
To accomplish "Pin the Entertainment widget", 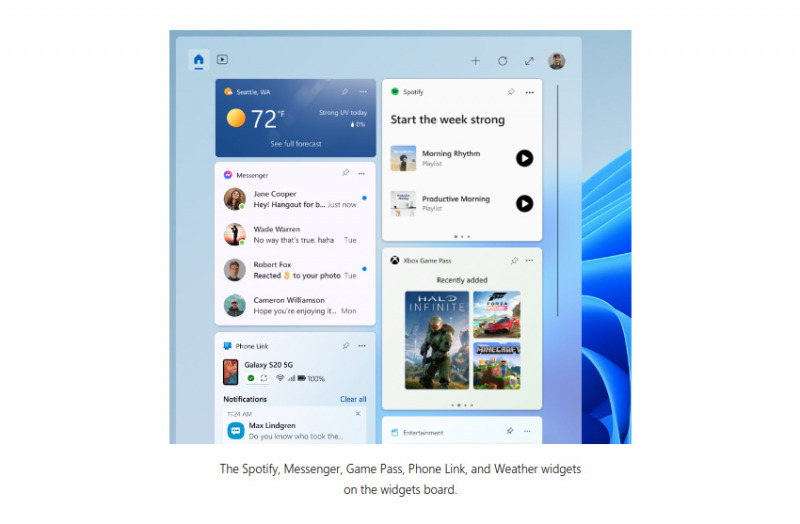I will click(510, 431).
